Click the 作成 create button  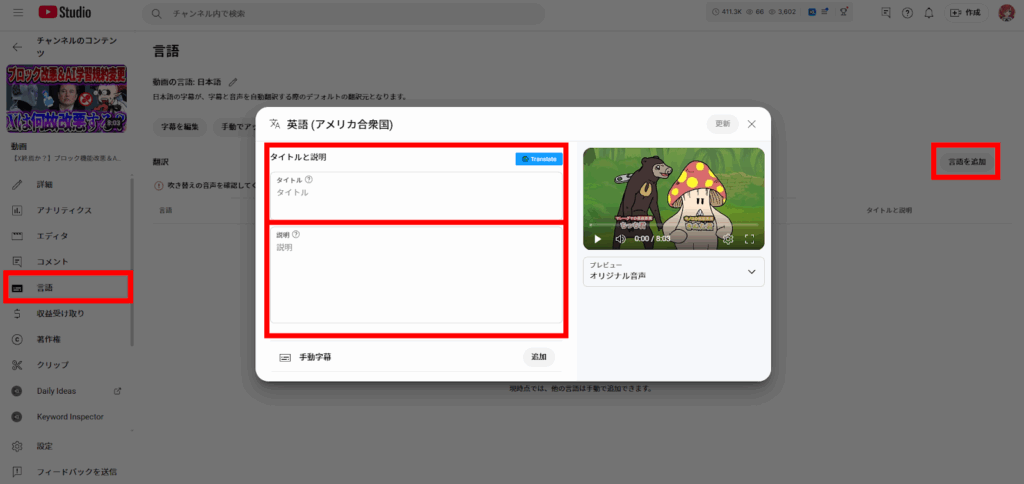pyautogui.click(x=965, y=13)
